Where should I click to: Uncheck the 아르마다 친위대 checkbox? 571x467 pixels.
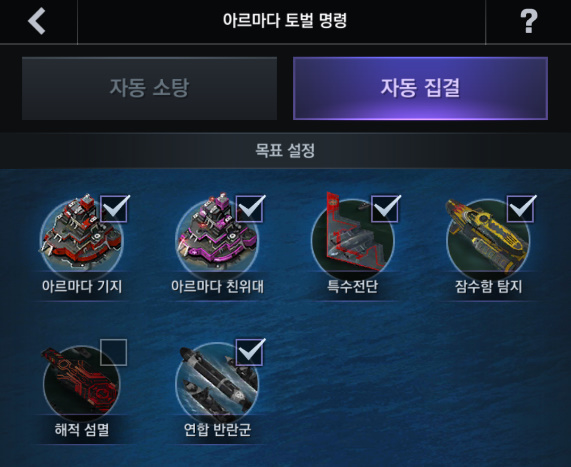[250, 209]
